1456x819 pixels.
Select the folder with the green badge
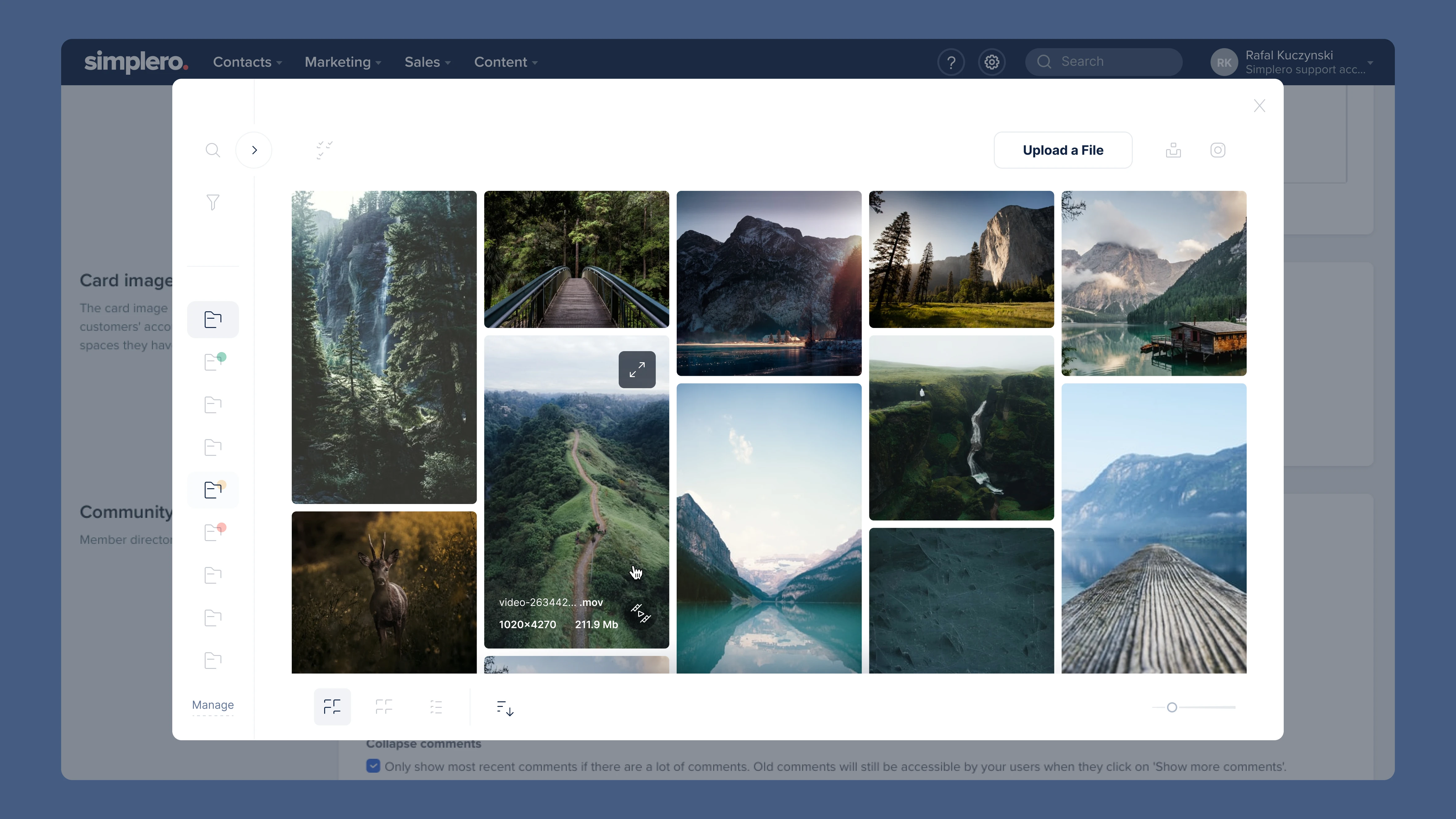point(212,362)
